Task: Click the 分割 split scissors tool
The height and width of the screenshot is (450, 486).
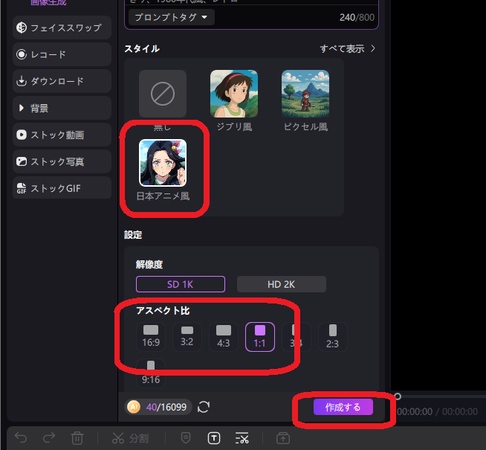Action: coord(130,438)
